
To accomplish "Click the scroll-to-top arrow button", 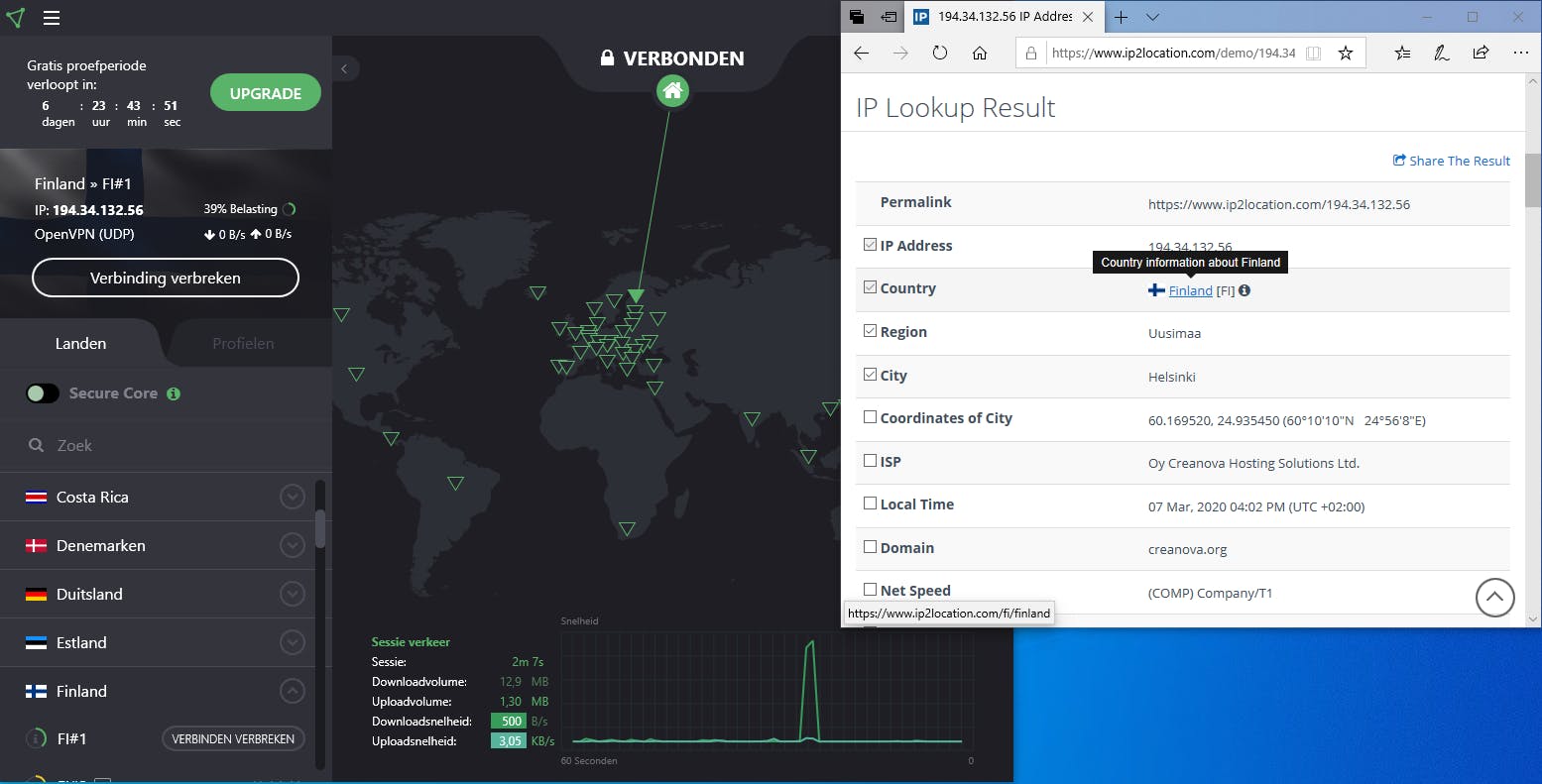I will point(1494,598).
